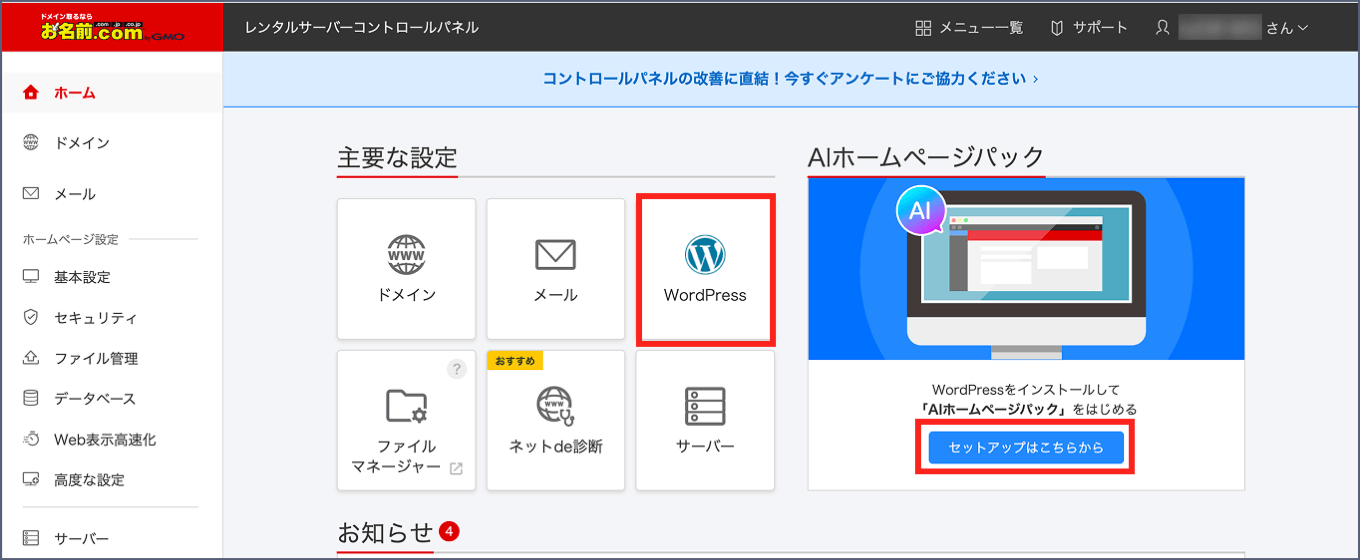Click the AIホームページパック heading
The height and width of the screenshot is (560, 1360).
coord(926,157)
